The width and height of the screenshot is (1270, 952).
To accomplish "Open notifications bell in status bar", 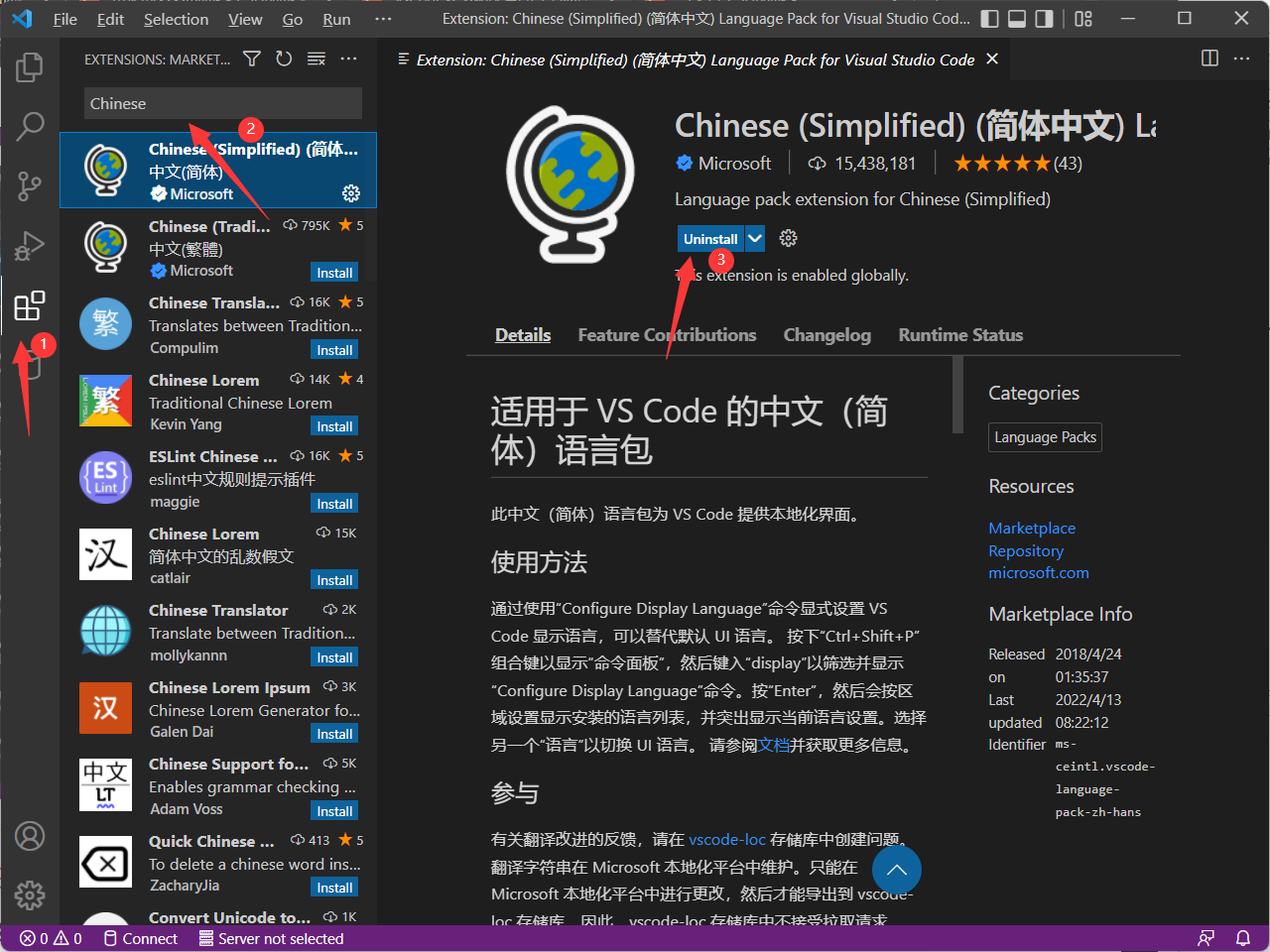I will pos(1242,938).
